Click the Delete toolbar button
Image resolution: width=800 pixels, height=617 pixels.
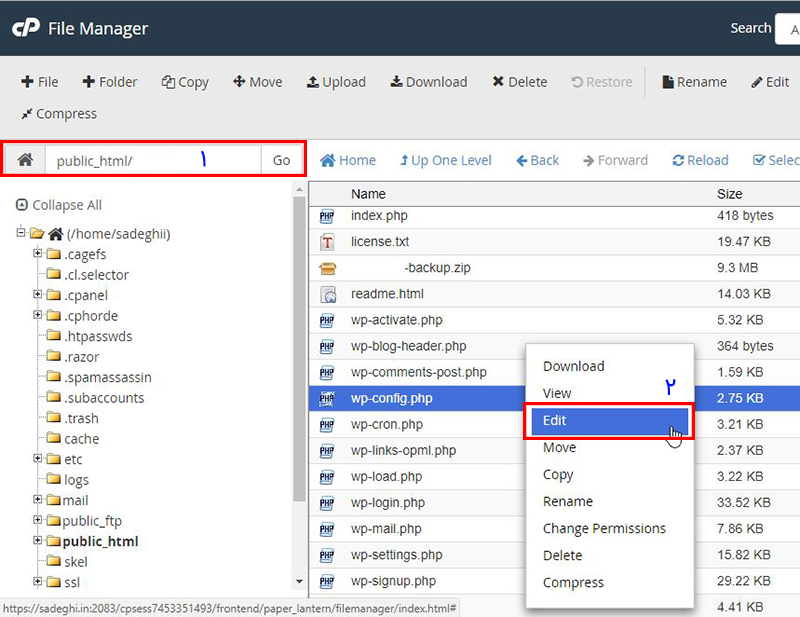coord(519,82)
